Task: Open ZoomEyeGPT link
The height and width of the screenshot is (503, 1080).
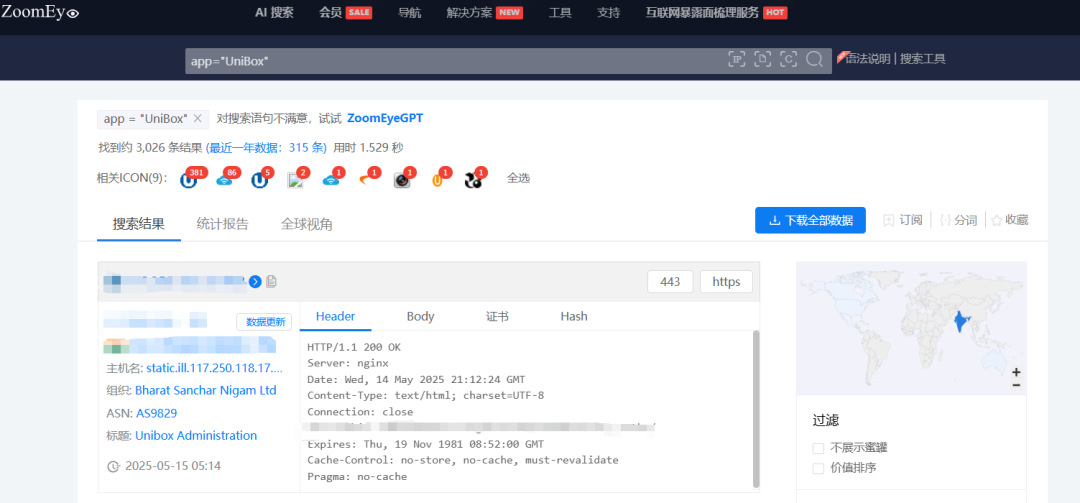Action: 385,118
